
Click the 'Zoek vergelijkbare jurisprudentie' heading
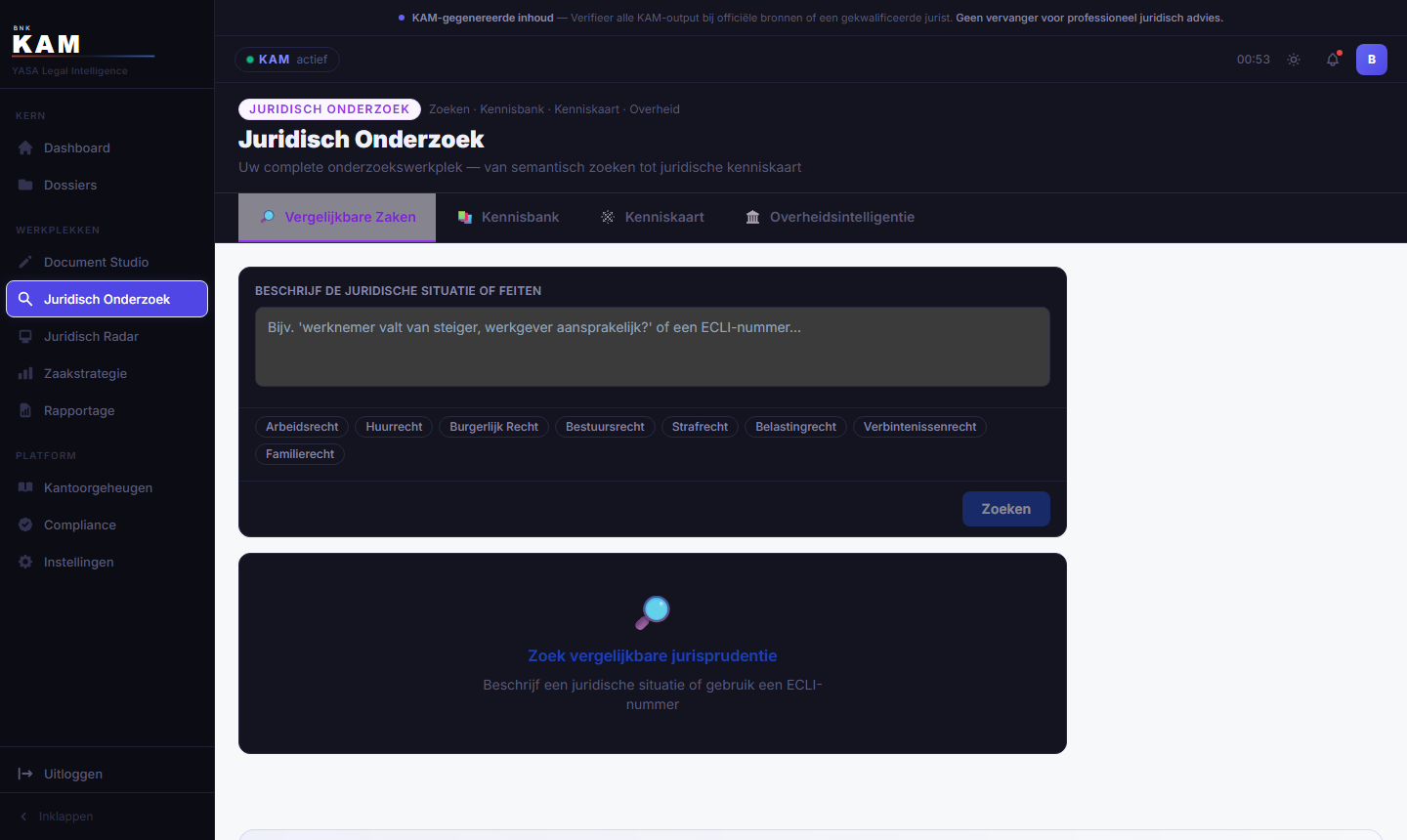653,656
